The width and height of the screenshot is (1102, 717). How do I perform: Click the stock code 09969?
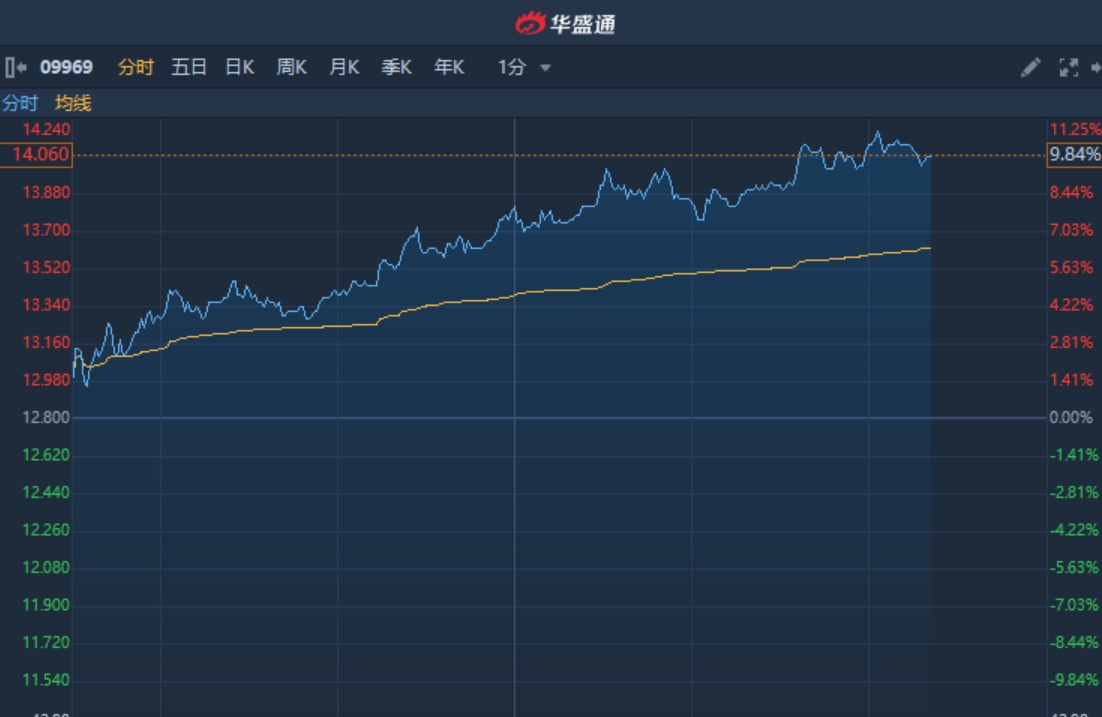click(x=66, y=68)
